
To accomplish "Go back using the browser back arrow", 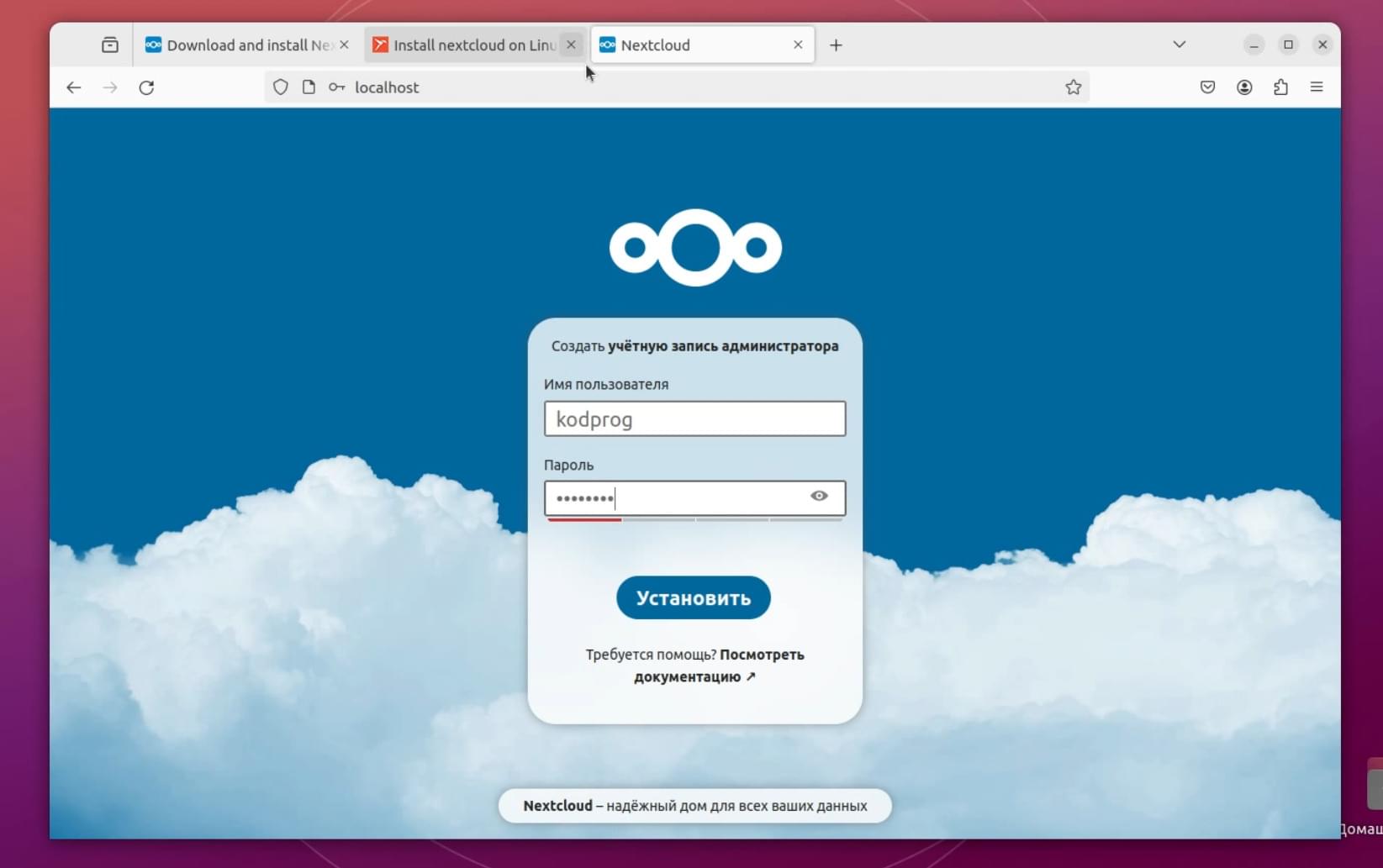I will click(74, 87).
